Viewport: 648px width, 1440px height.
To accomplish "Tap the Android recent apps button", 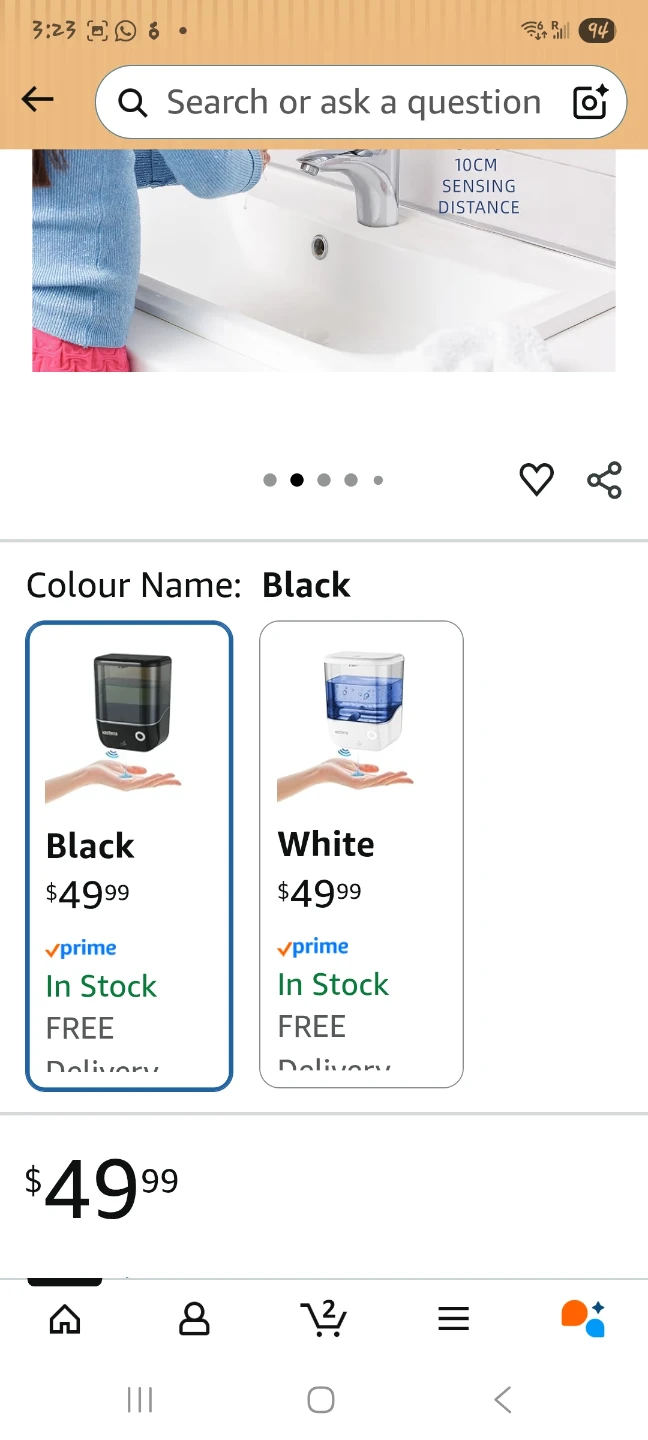I will [x=140, y=1400].
